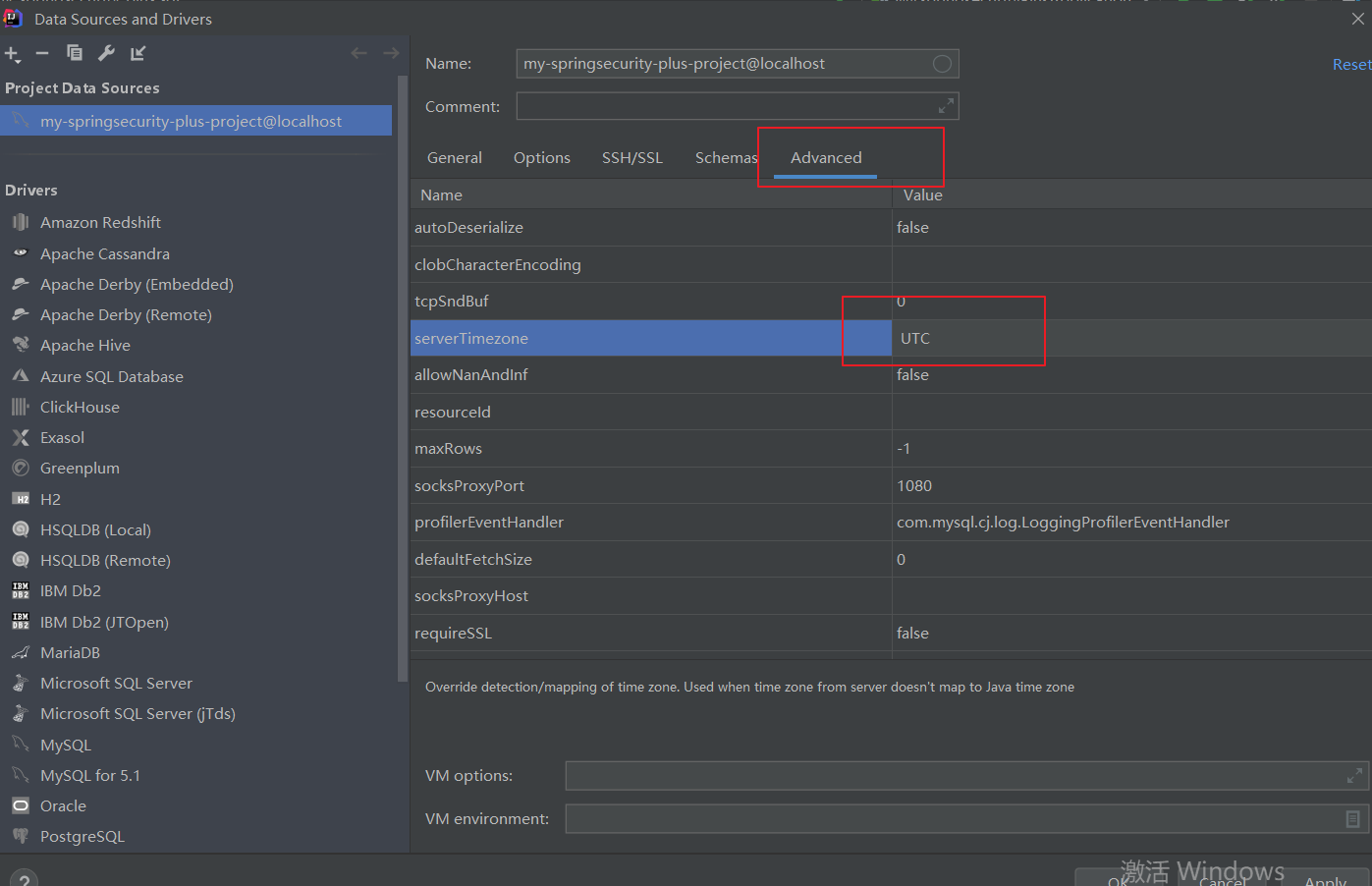The height and width of the screenshot is (886, 1372).
Task: Open VM environment variables list icon
Action: pyautogui.click(x=1352, y=819)
